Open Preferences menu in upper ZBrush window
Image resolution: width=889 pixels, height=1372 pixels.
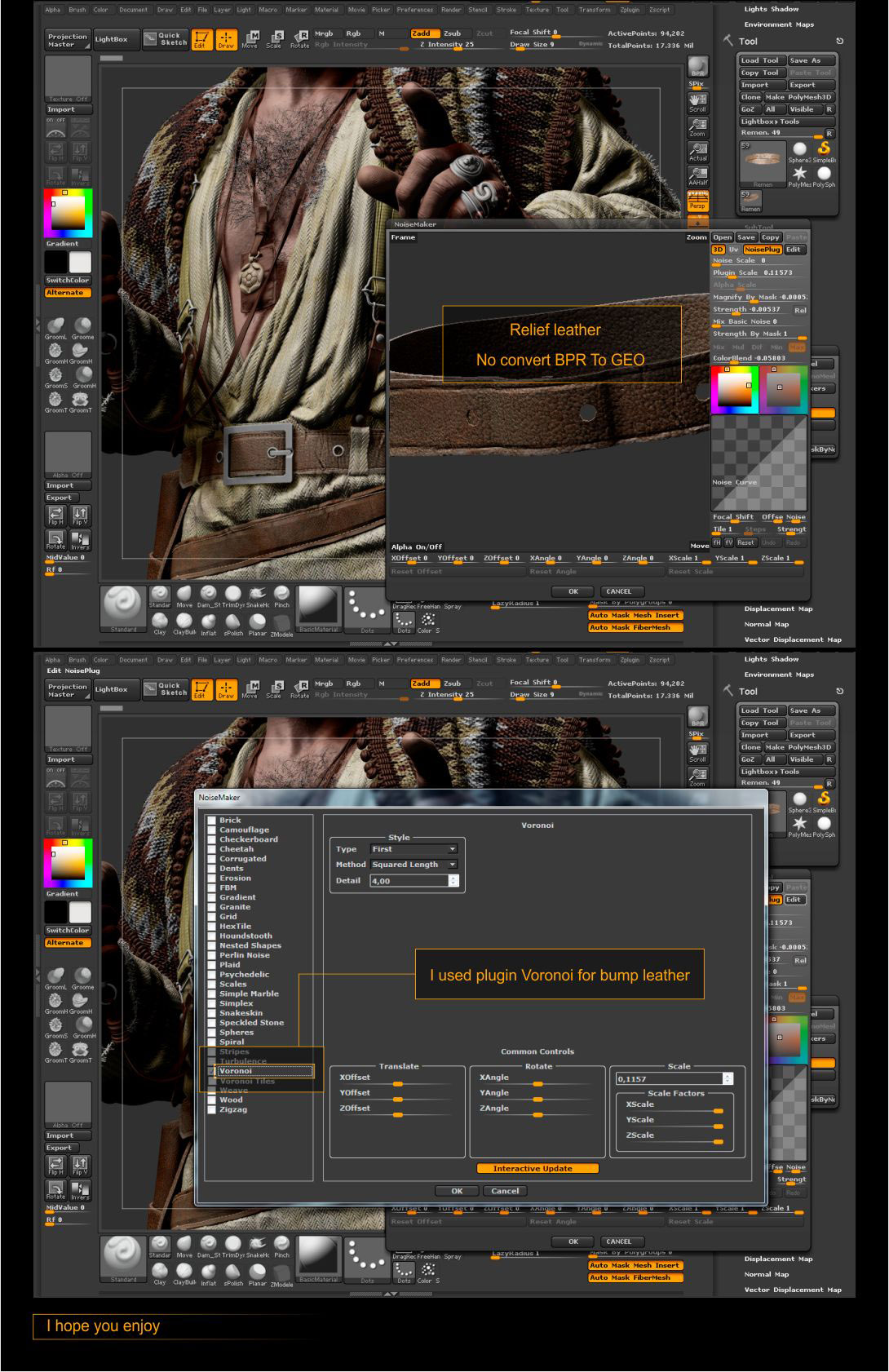415,10
